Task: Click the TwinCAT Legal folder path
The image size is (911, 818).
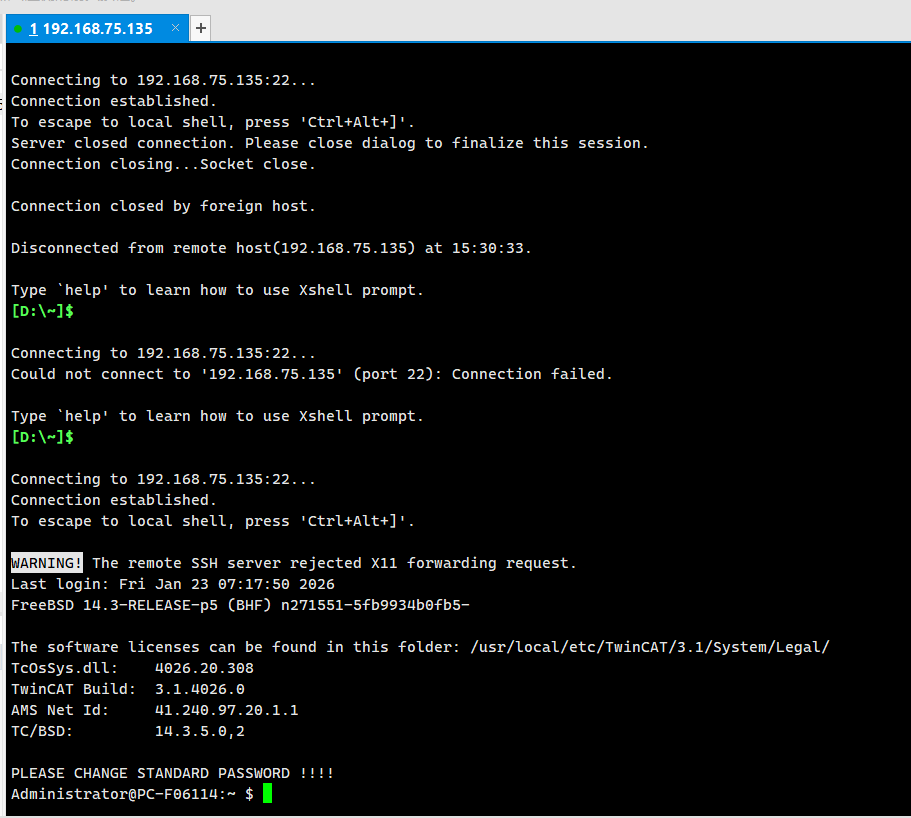Action: pos(650,647)
